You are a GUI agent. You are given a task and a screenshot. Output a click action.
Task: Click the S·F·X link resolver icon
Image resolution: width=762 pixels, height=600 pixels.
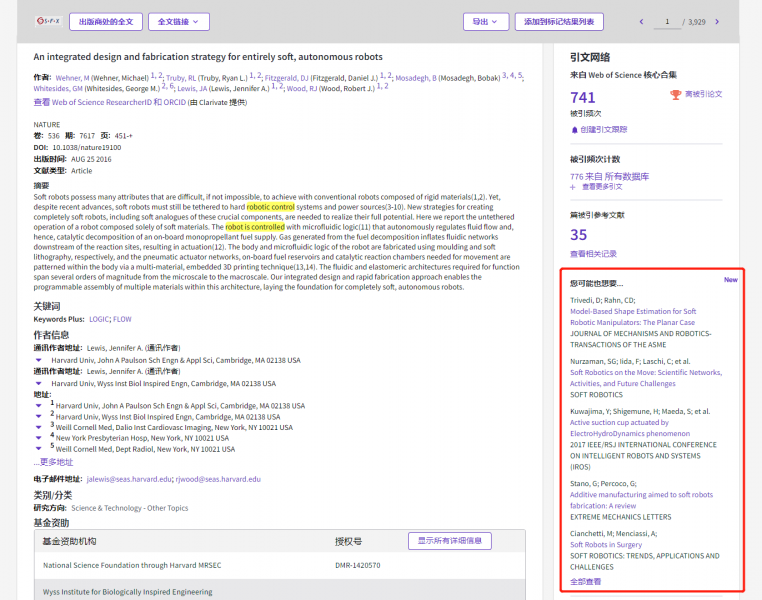(47, 21)
